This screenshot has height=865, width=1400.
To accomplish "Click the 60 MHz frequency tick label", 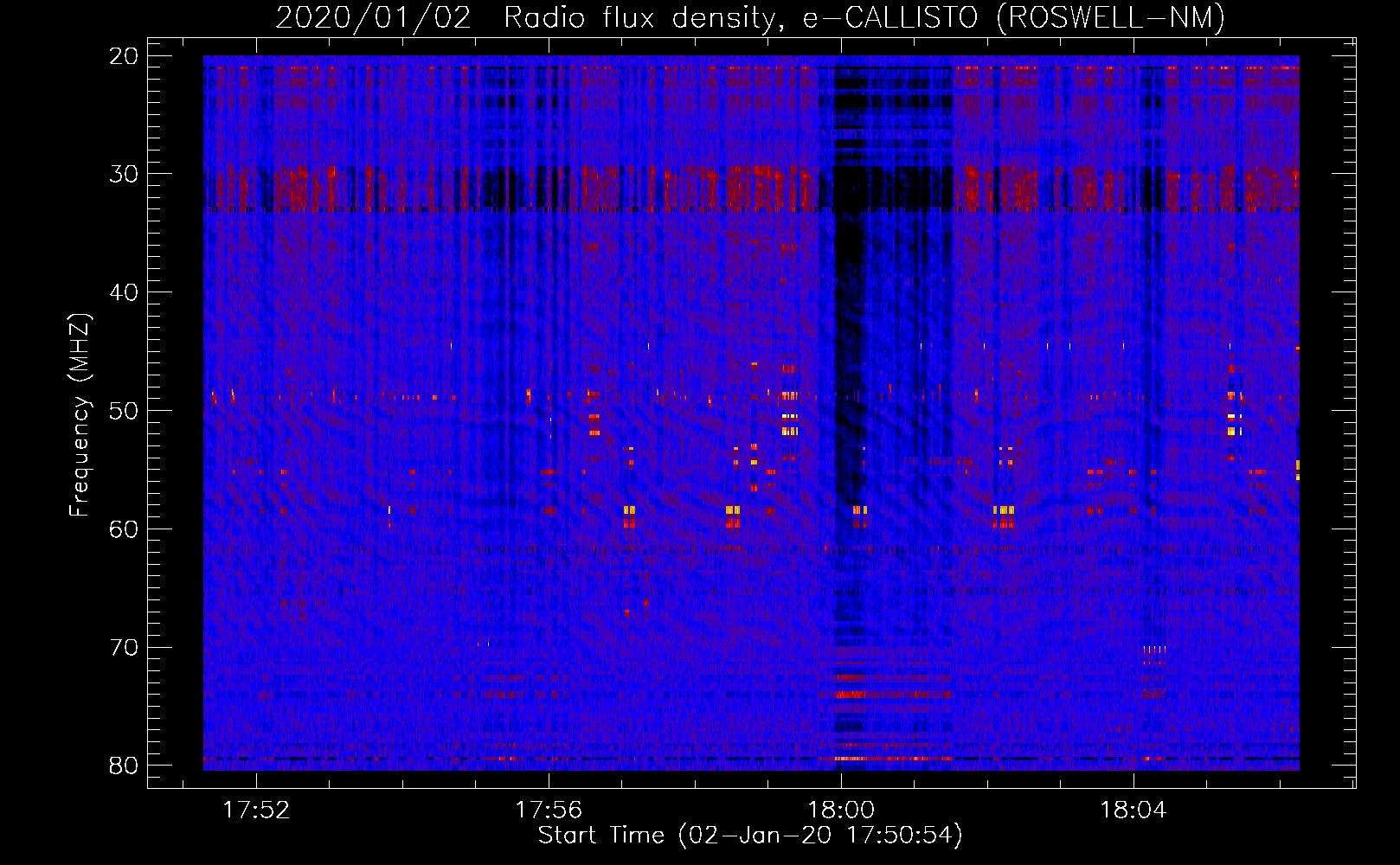I will [125, 529].
